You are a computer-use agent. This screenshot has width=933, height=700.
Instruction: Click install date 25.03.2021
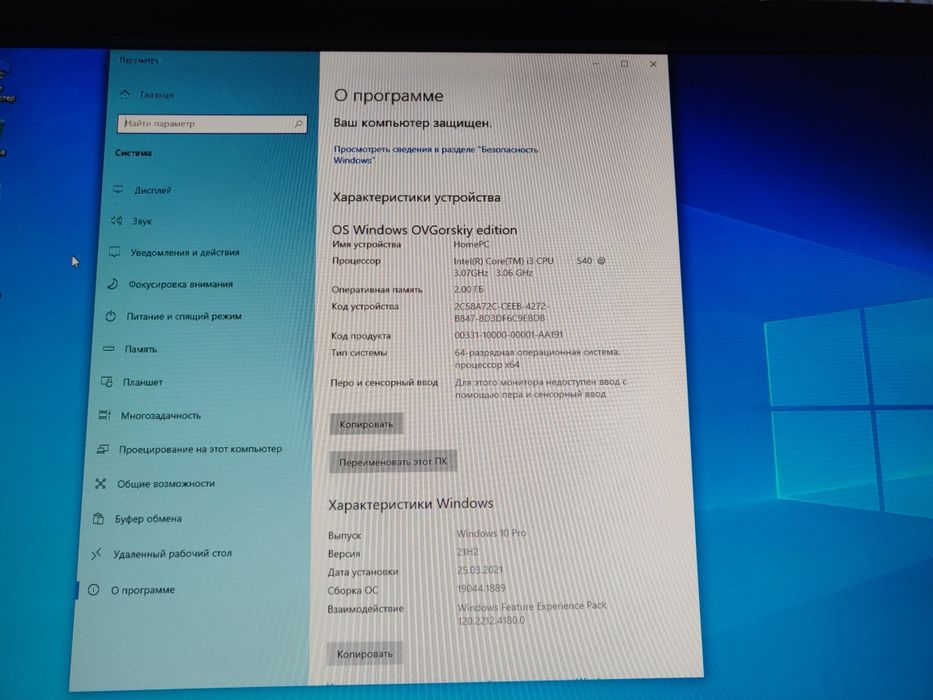(x=480, y=570)
